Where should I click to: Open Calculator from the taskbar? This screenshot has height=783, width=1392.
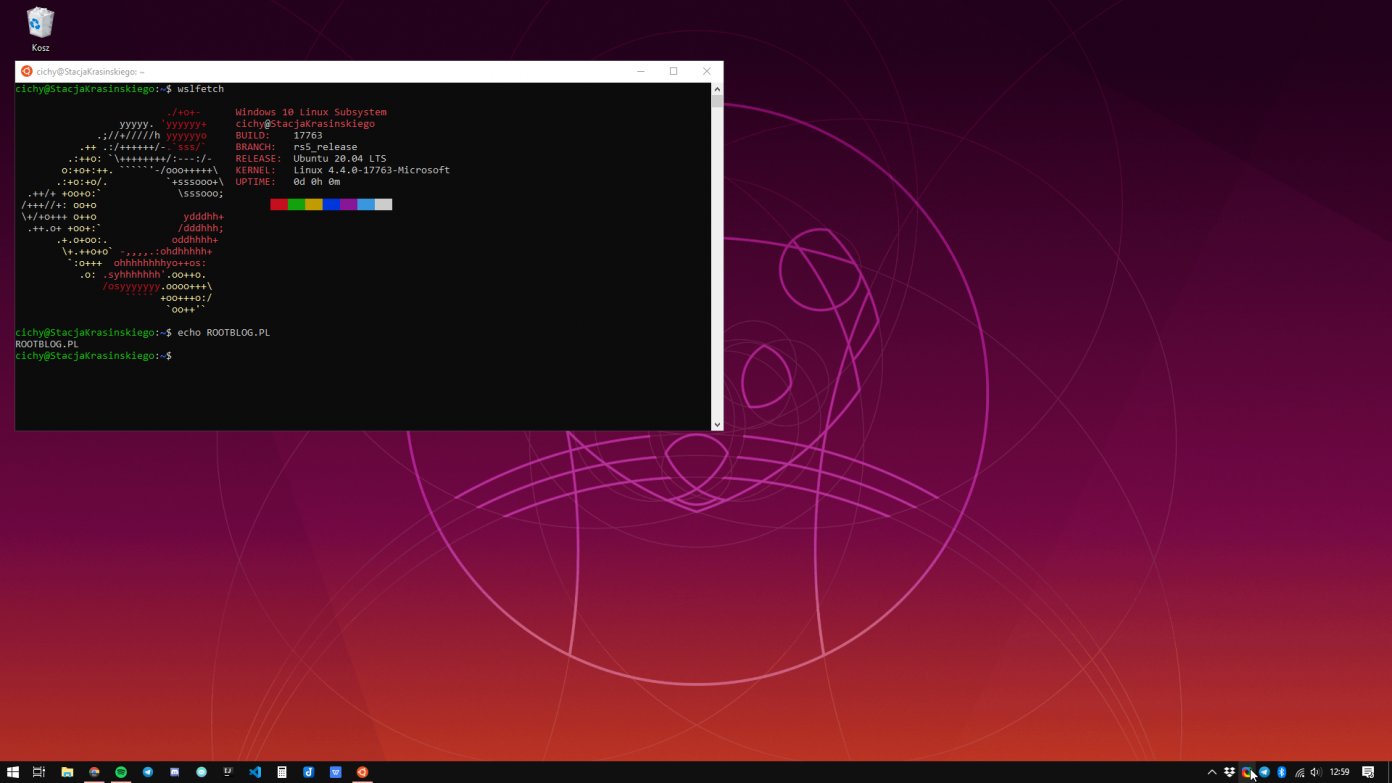[x=282, y=772]
